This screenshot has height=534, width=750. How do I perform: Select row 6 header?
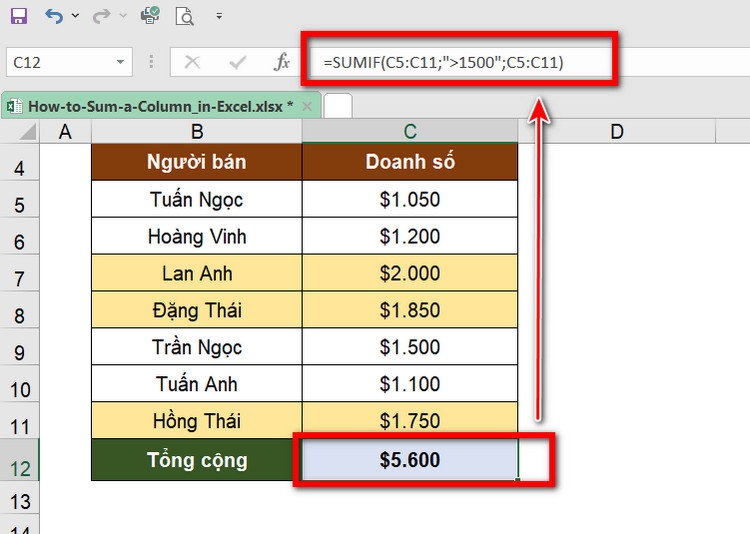pos(19,236)
